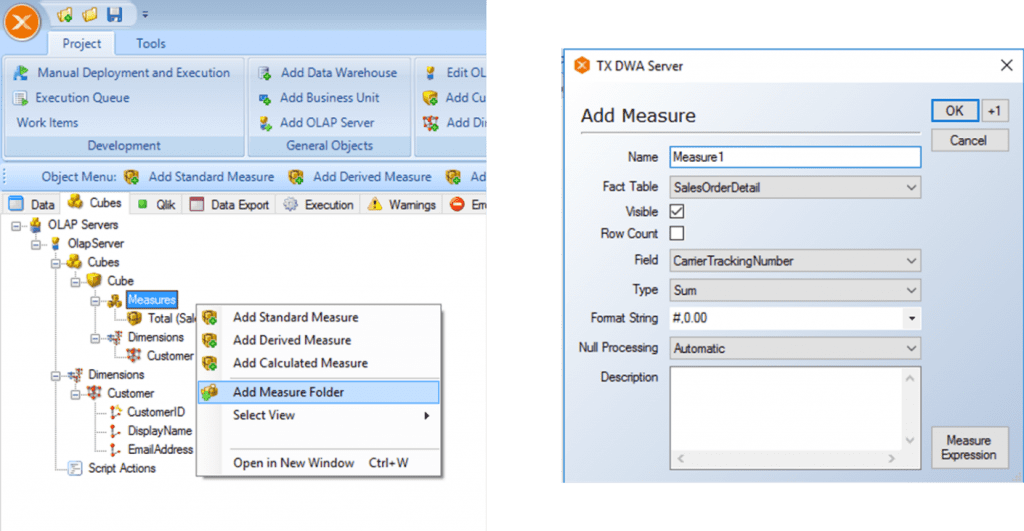This screenshot has width=1024, height=531.
Task: Open the quick access toolbar customize arrow
Action: pyautogui.click(x=145, y=14)
